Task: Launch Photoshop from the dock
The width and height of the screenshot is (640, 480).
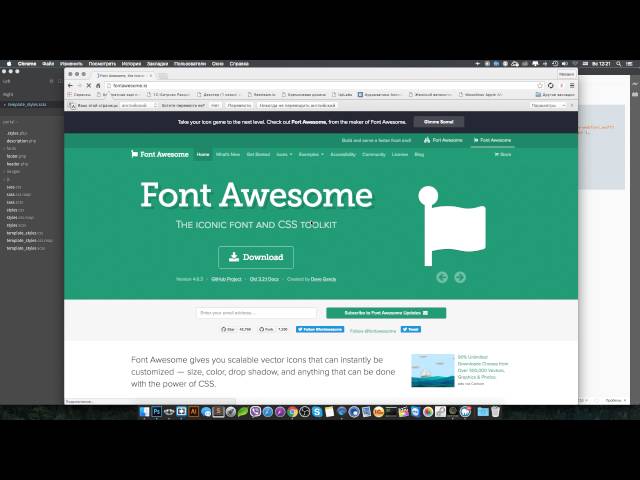Action: pos(156,412)
